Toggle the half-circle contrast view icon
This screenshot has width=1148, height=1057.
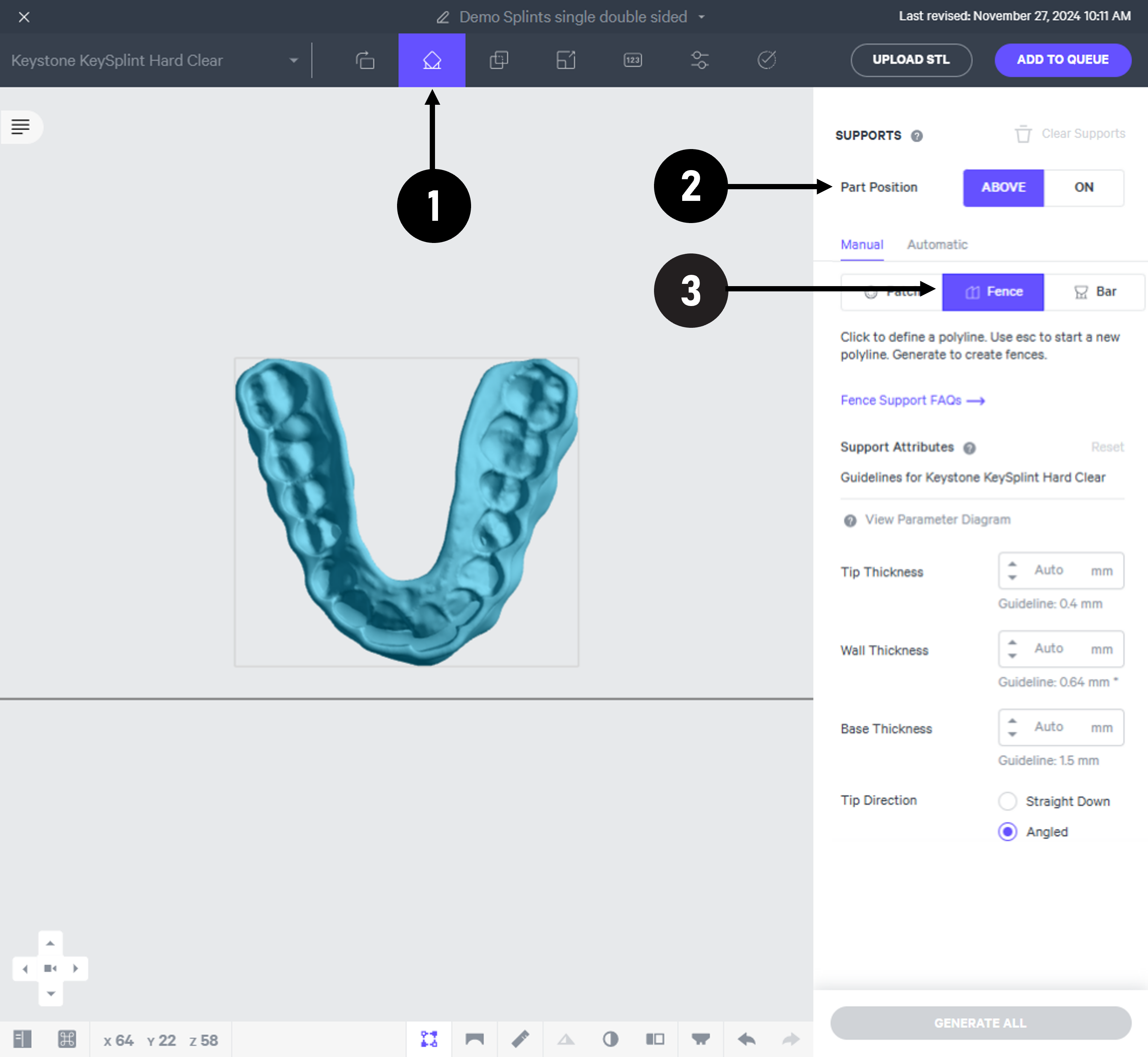coord(610,1039)
